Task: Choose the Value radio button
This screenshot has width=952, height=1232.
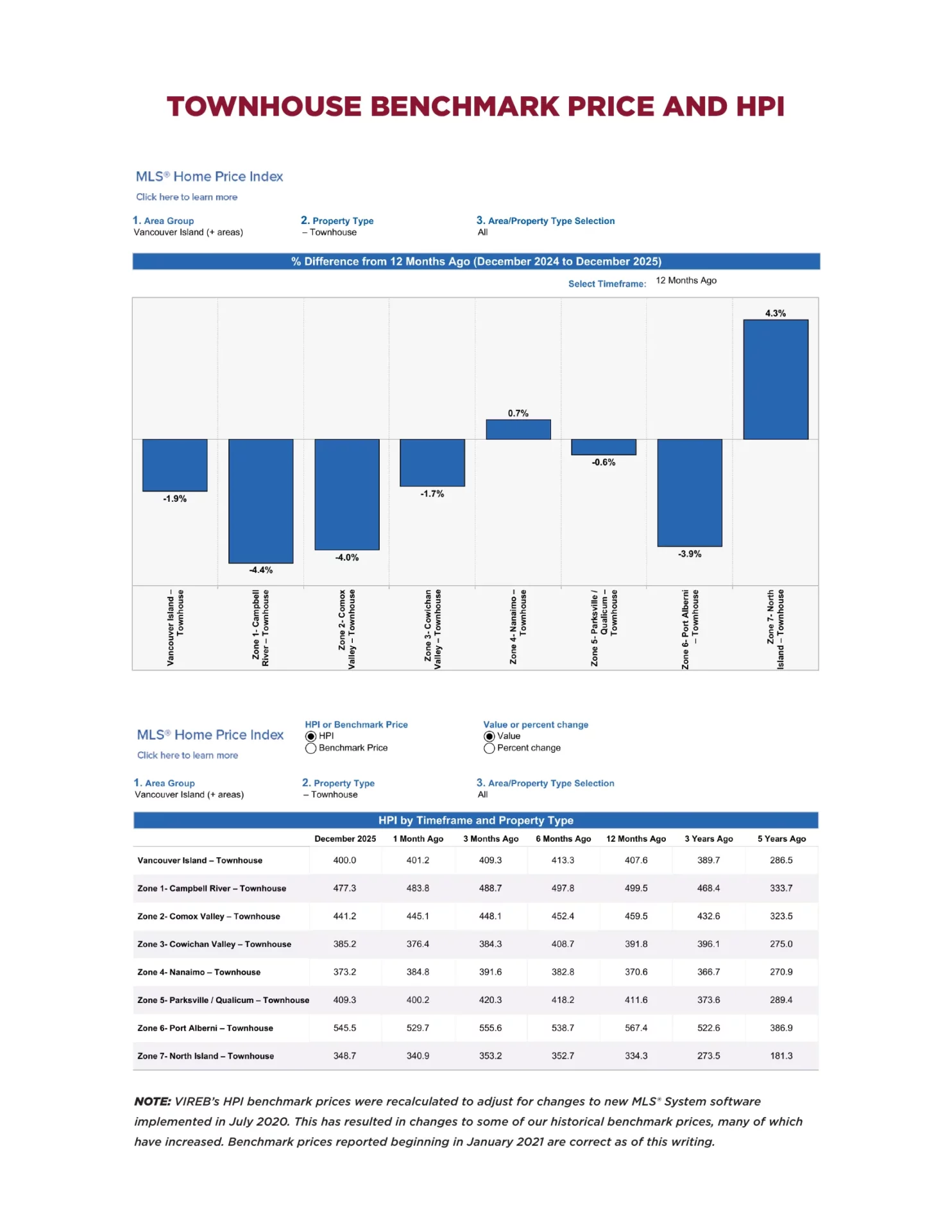Action: click(489, 736)
